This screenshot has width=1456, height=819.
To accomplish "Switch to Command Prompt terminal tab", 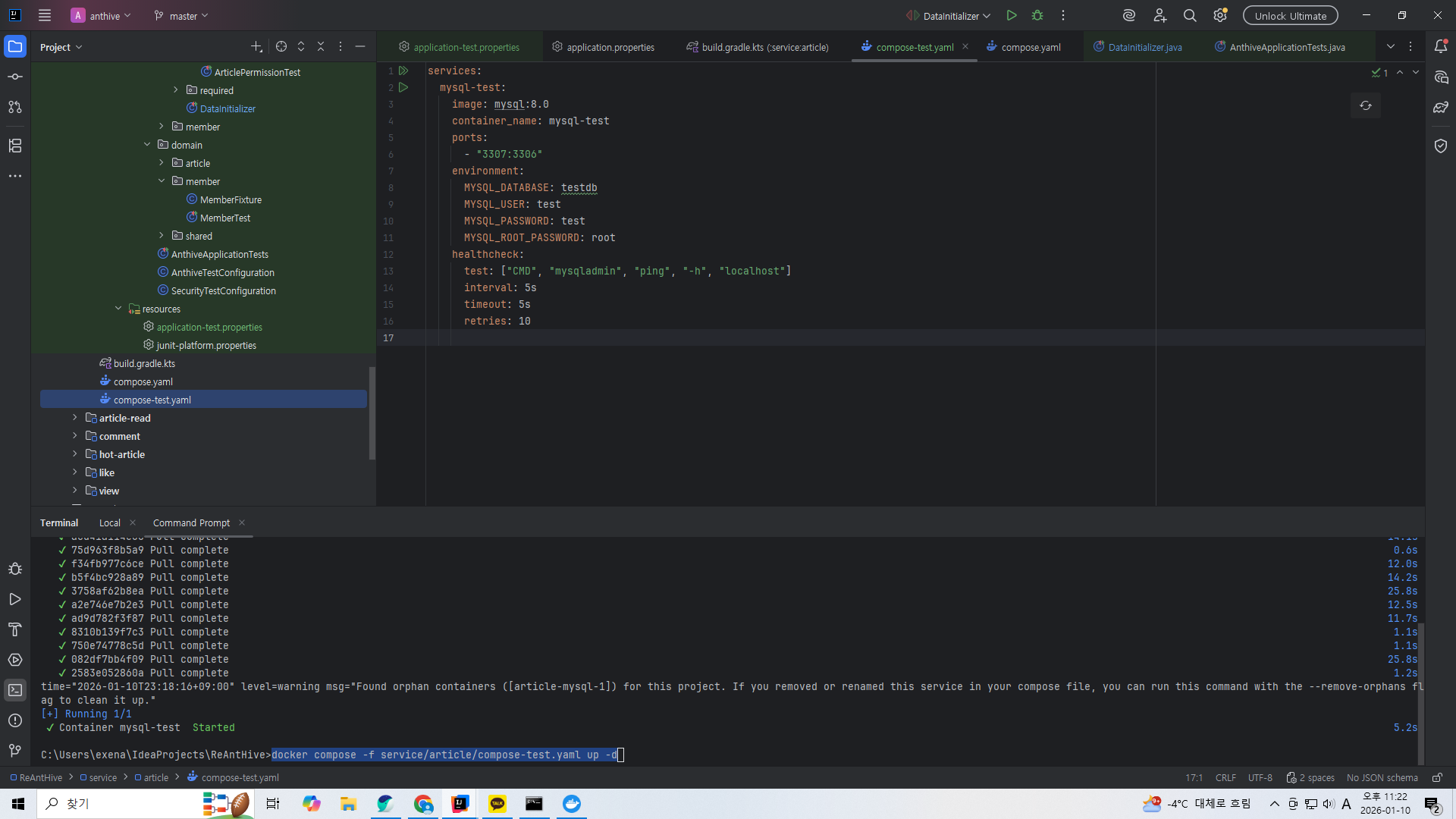I will 191,522.
